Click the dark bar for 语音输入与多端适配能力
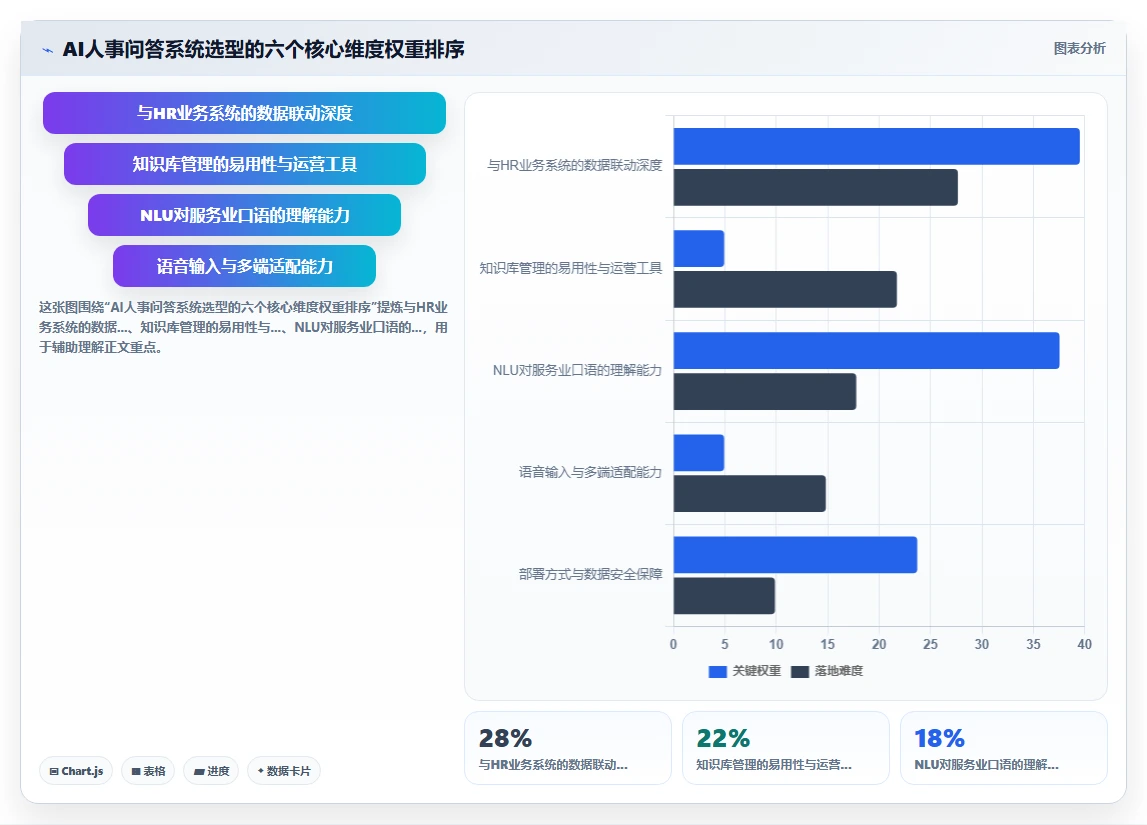The width and height of the screenshot is (1147, 825). 750,494
